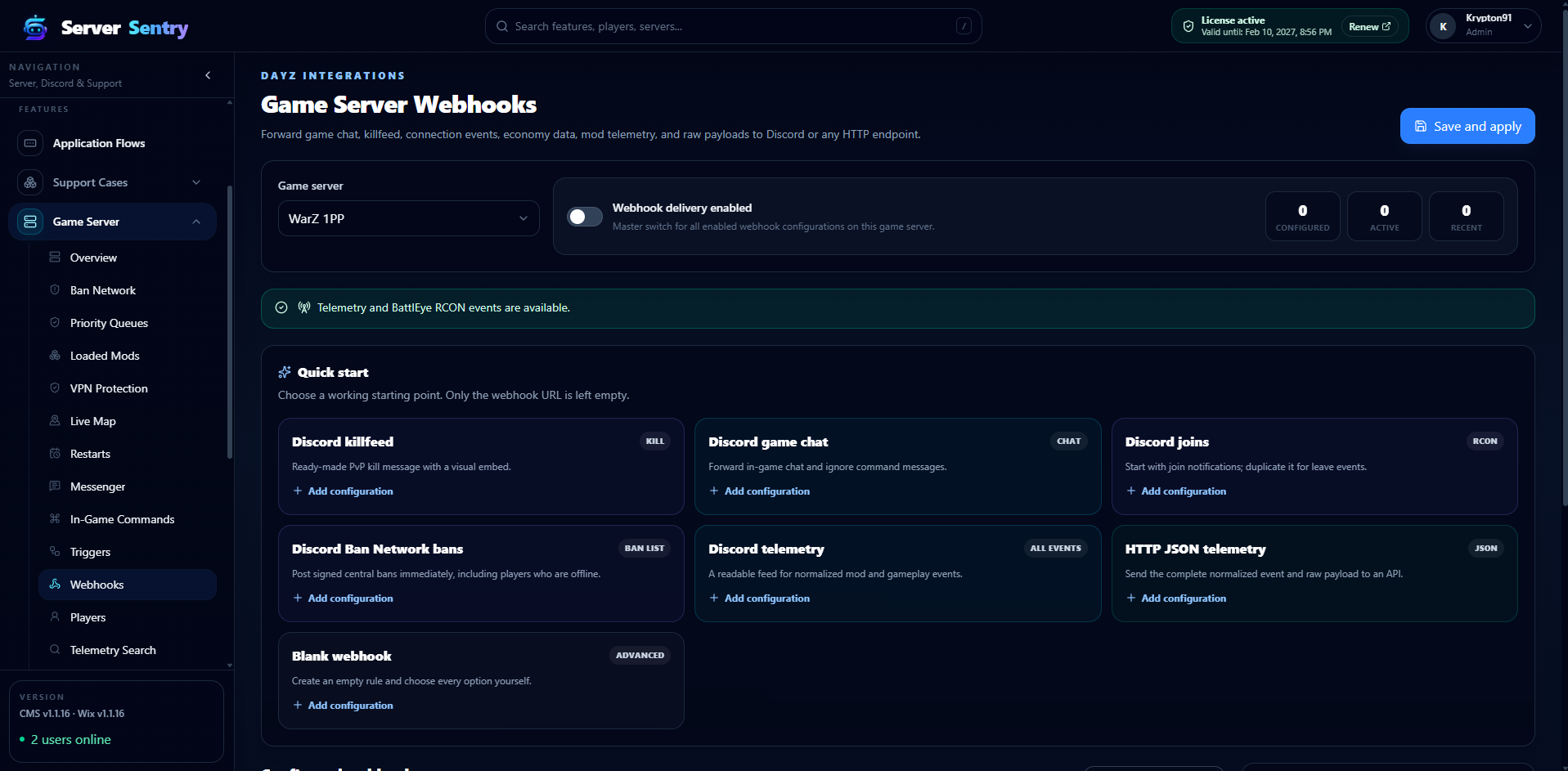Open the Ban Network menu item
This screenshot has width=1568, height=771.
[x=128, y=290]
